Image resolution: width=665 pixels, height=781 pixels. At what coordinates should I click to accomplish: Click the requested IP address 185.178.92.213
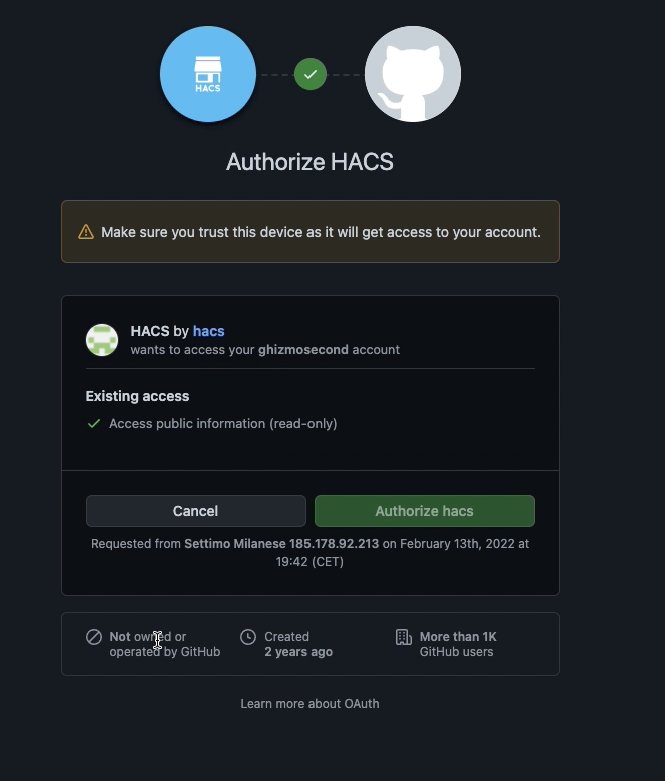(334, 543)
